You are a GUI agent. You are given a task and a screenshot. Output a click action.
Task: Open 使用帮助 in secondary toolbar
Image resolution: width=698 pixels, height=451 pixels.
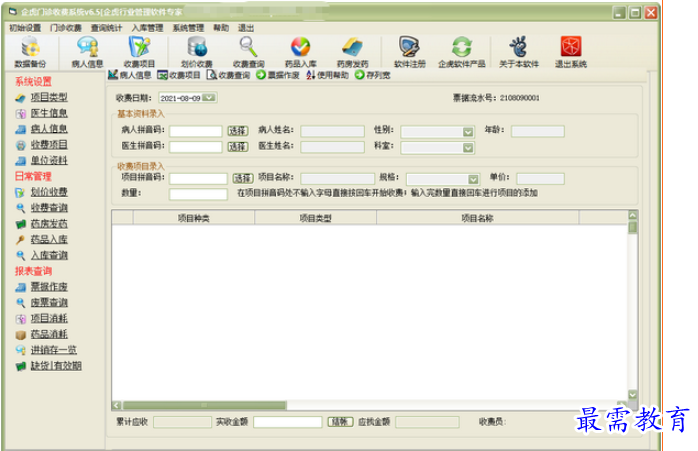[x=327, y=75]
